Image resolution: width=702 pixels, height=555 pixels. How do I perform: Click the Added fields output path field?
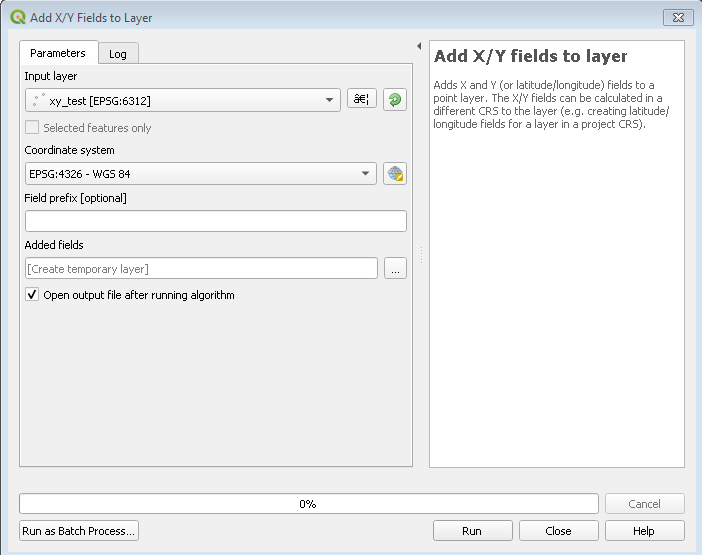click(201, 268)
